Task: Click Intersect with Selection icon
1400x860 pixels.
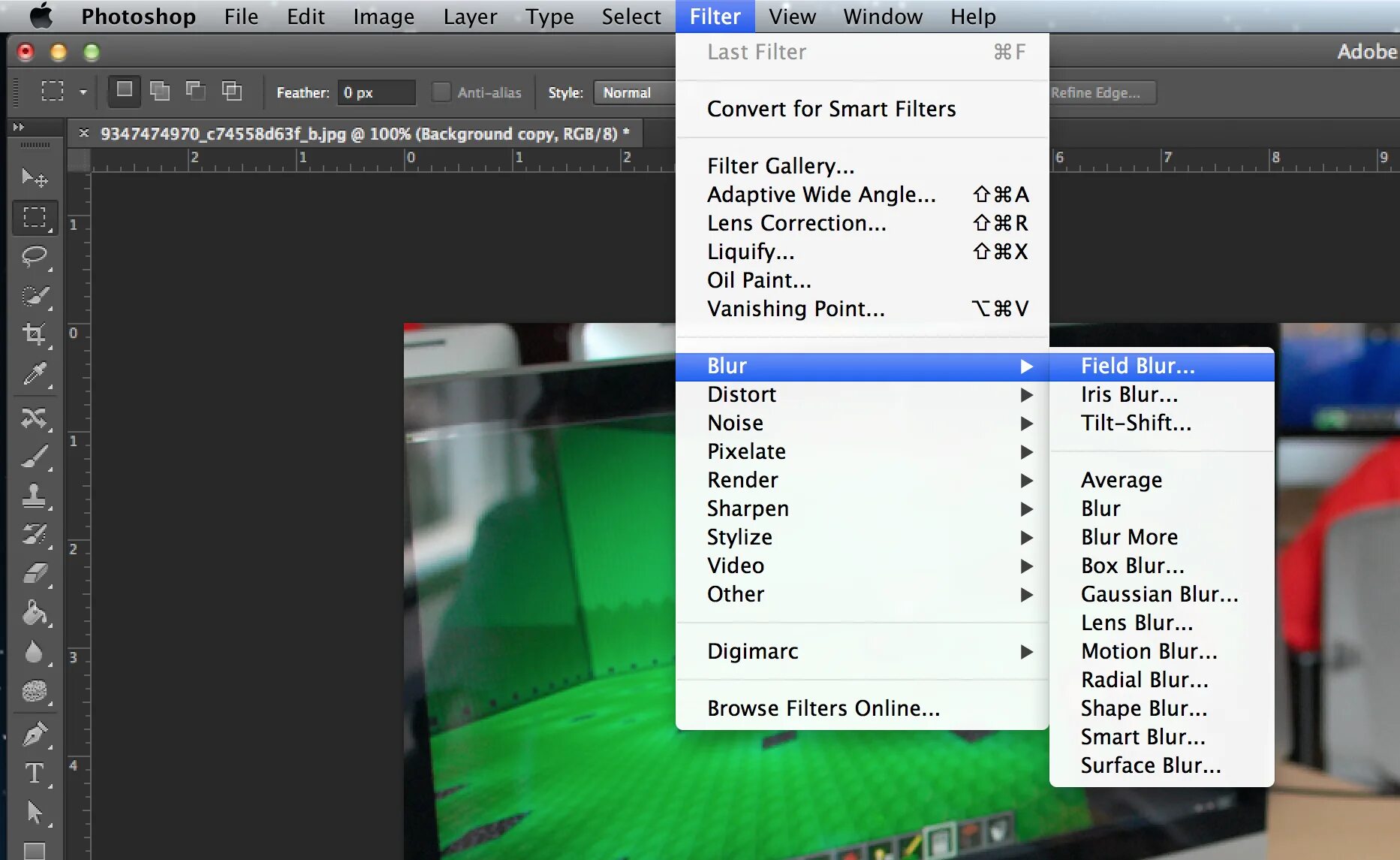Action: click(231, 91)
